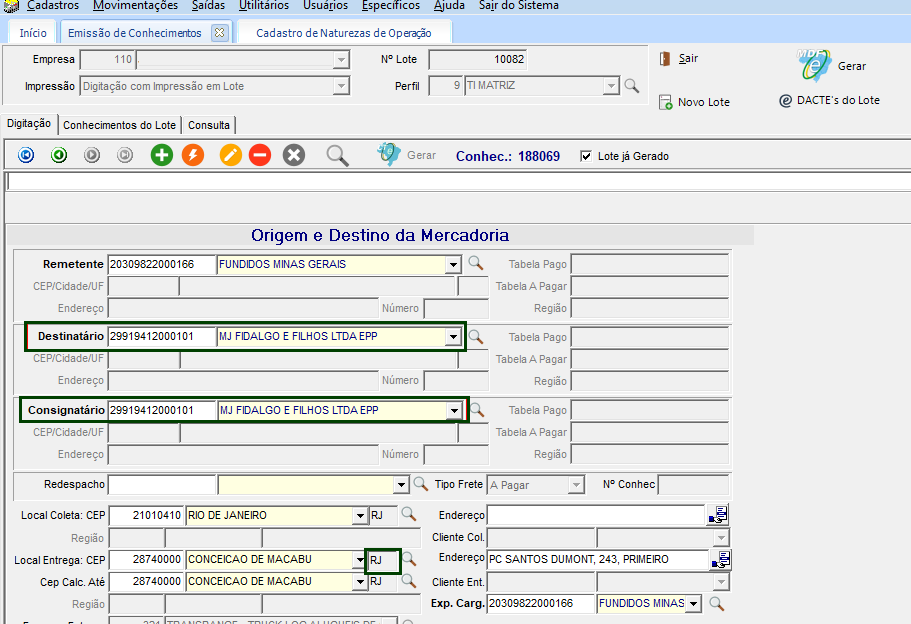The height and width of the screenshot is (624, 911).
Task: Switch to Conhecimentos do Lote tab
Action: click(x=120, y=125)
